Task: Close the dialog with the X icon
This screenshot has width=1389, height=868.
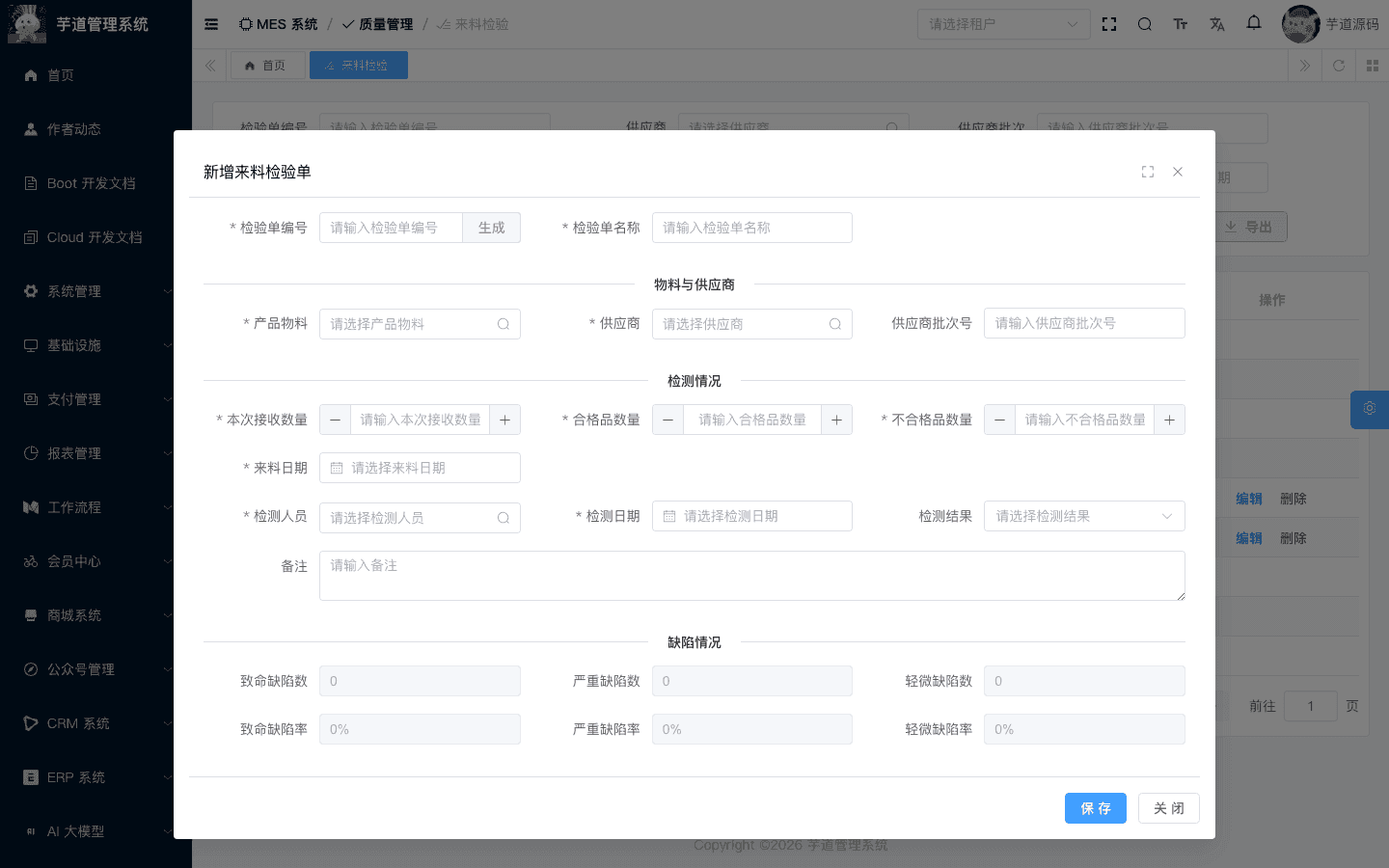Action: (x=1178, y=172)
